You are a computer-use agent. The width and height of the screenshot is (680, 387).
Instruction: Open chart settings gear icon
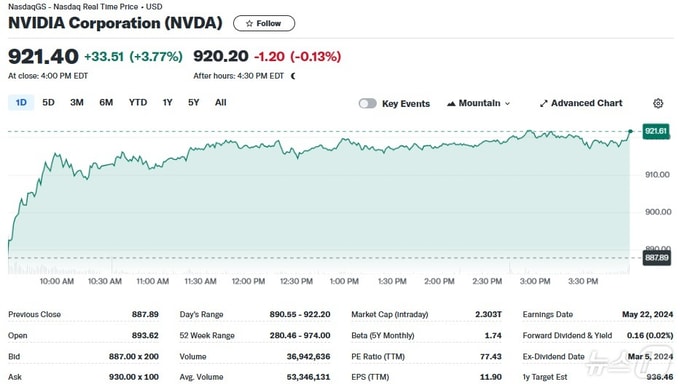[x=658, y=103]
